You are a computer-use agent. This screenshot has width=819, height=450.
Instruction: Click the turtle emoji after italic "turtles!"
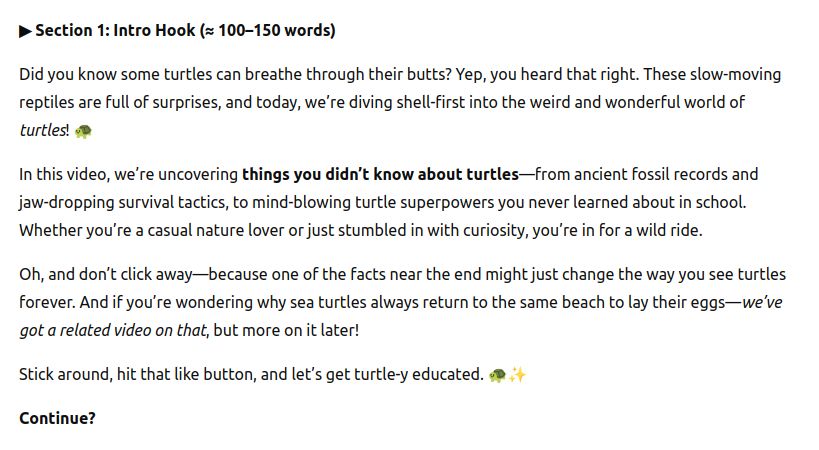pos(83,131)
